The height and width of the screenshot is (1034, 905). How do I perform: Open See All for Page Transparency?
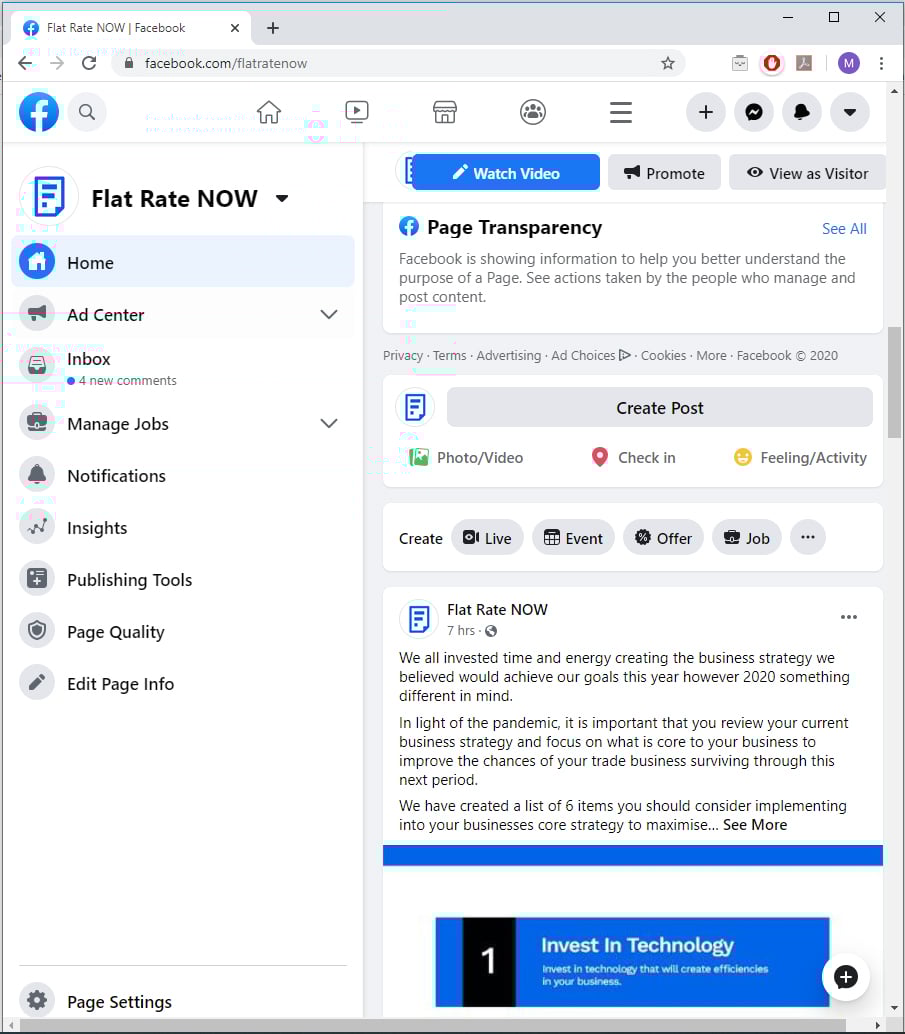coord(844,229)
